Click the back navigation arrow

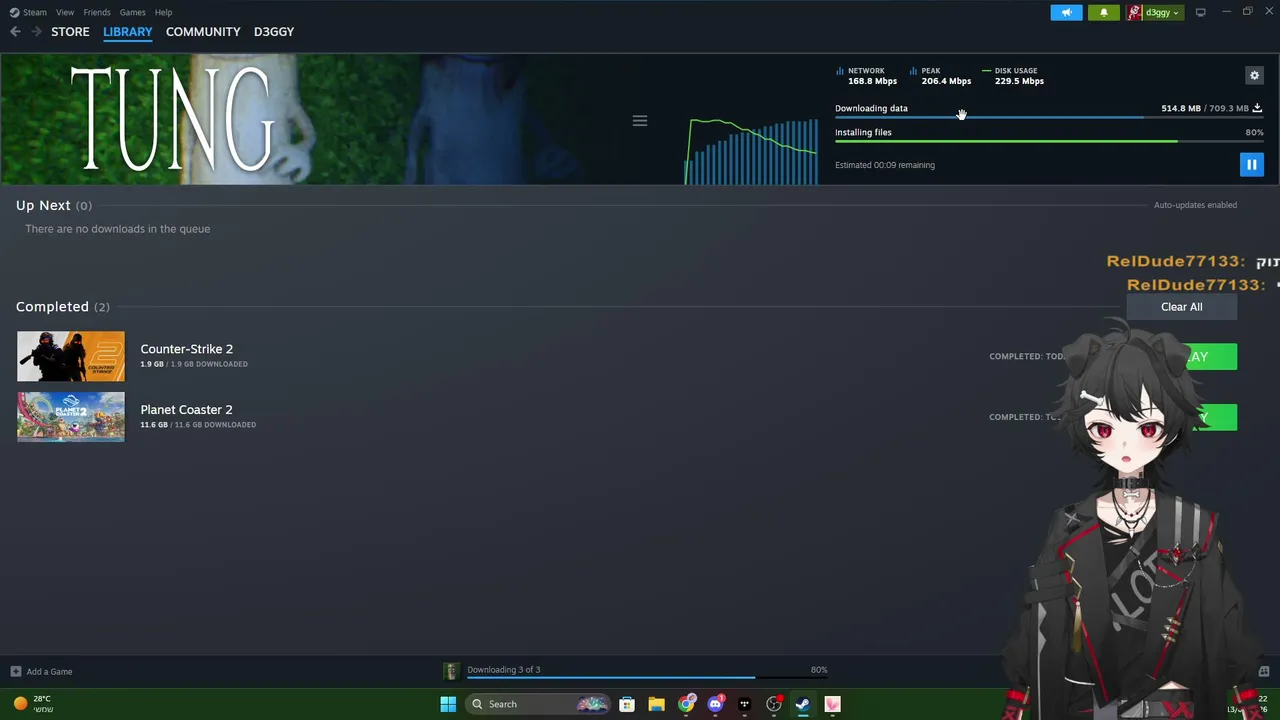(15, 32)
